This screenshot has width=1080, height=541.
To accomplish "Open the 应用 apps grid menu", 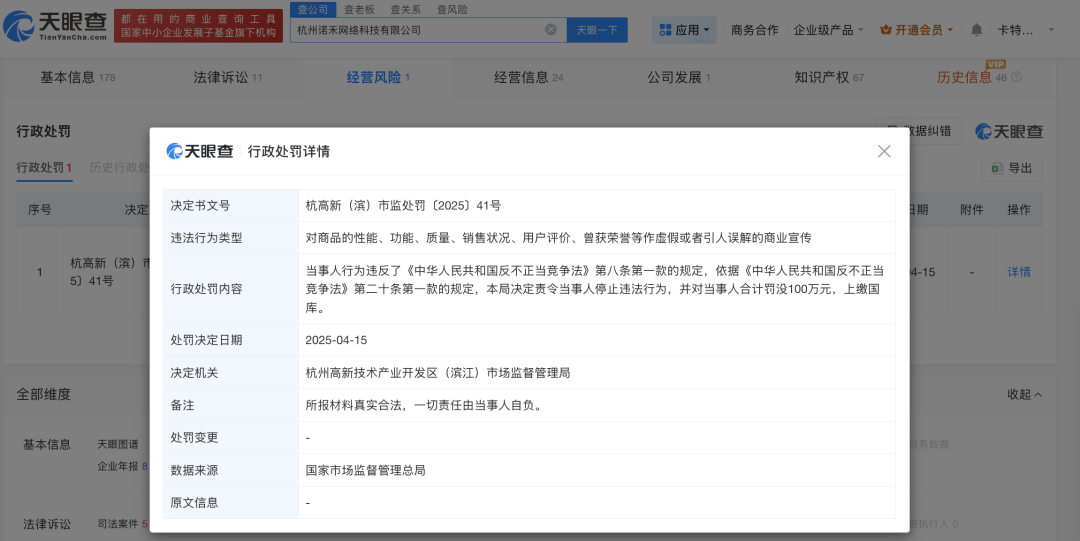I will (x=685, y=30).
